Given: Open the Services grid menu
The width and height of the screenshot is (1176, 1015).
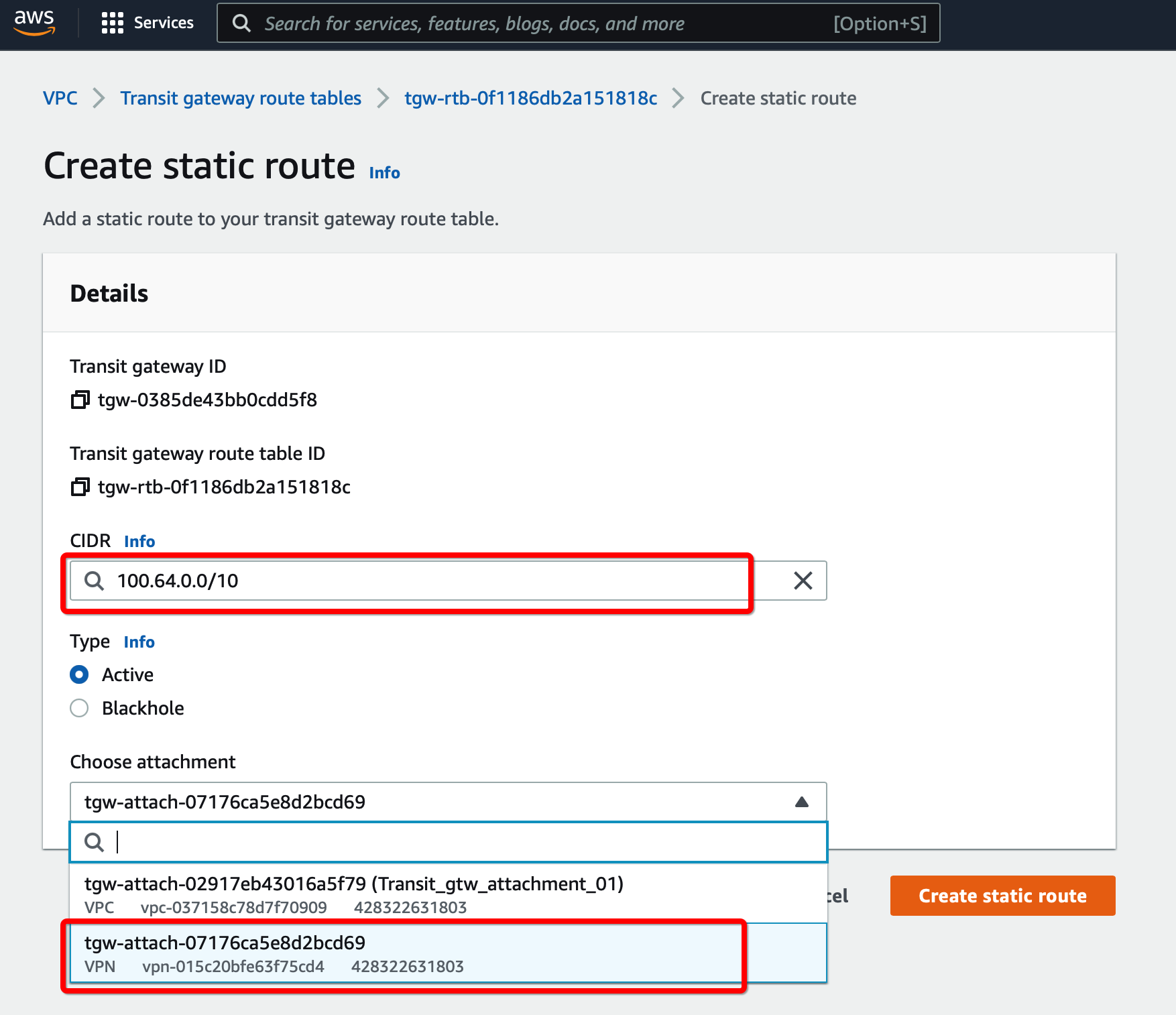Looking at the screenshot, I should point(112,23).
